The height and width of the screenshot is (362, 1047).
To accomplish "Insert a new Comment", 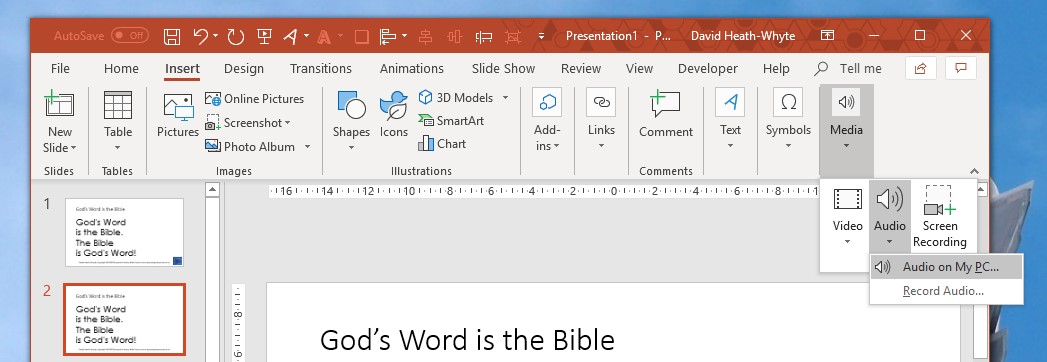I will click(666, 115).
